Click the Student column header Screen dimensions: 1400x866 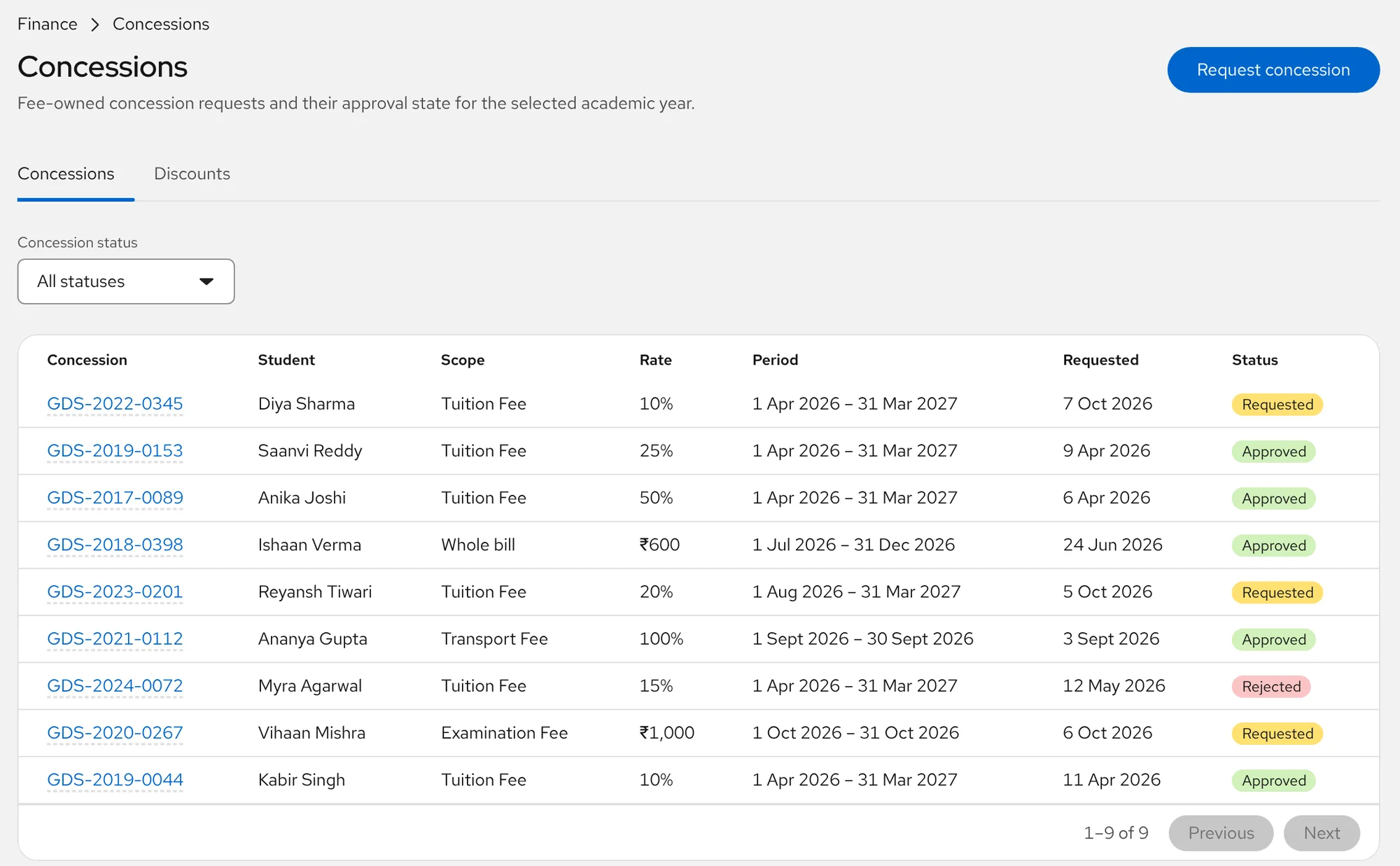click(286, 360)
